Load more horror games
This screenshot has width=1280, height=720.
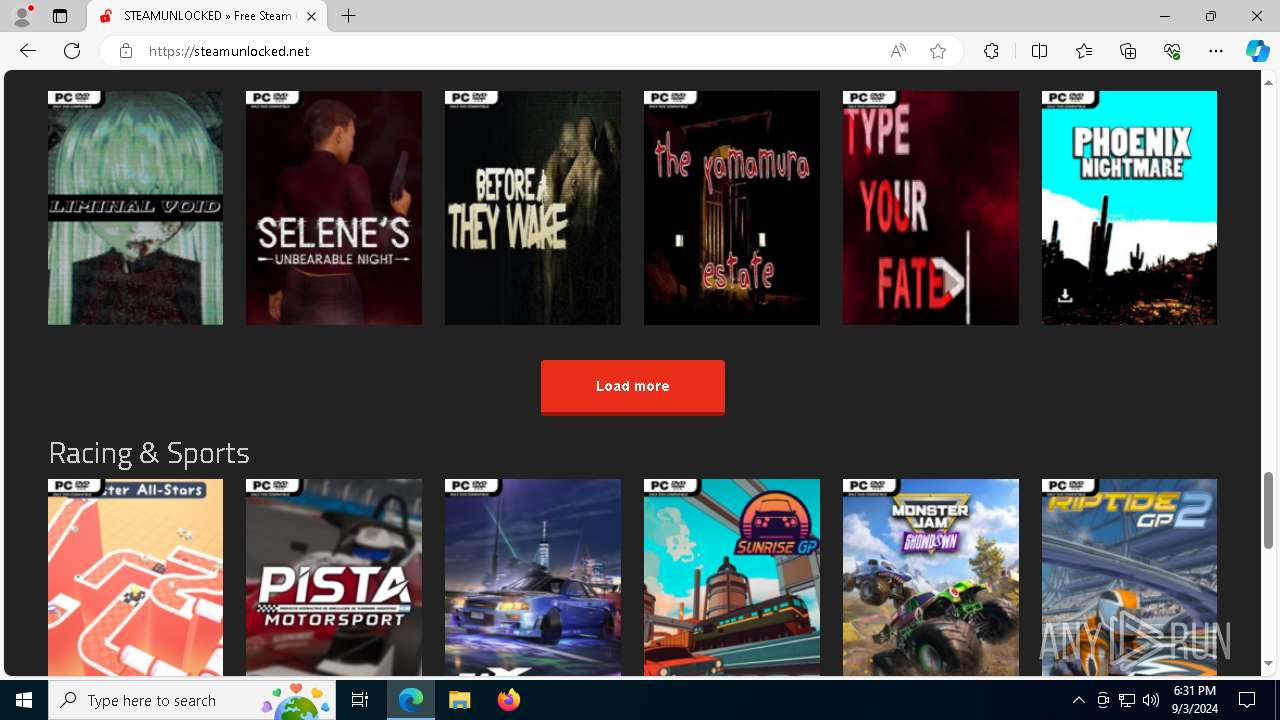point(633,386)
